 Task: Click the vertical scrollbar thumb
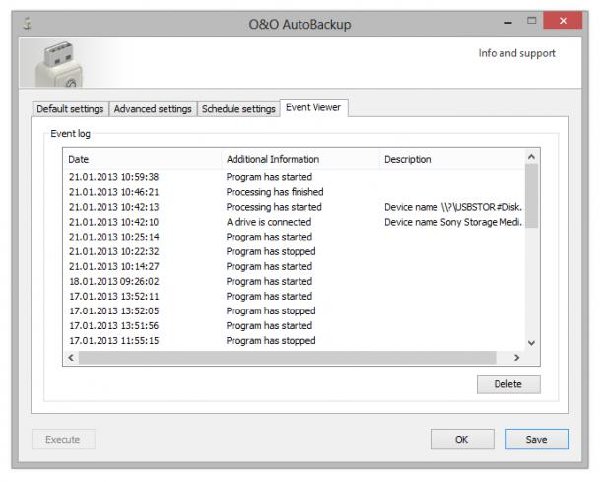[531, 196]
